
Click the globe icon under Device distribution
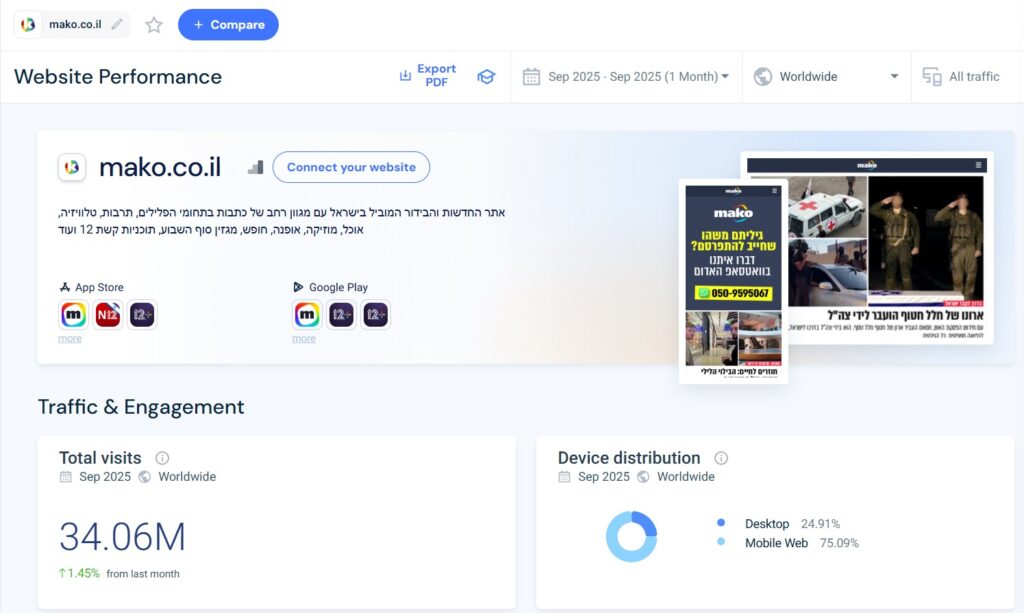click(643, 477)
